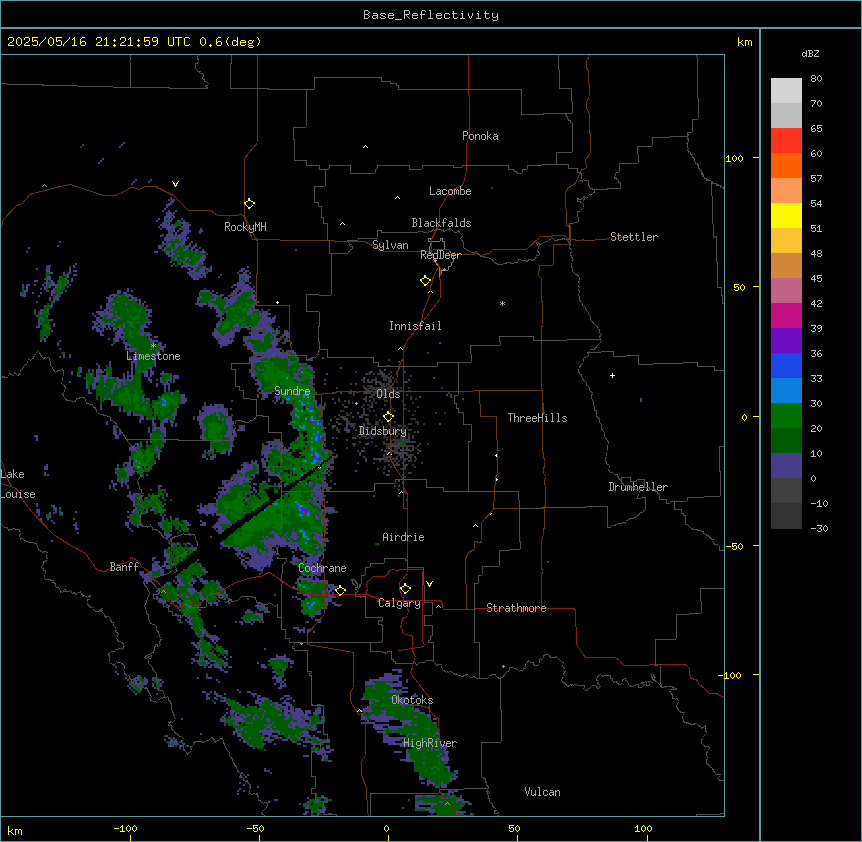862x842 pixels.
Task: Click the pink storm core southeast of Sundre
Action: [x=302, y=511]
